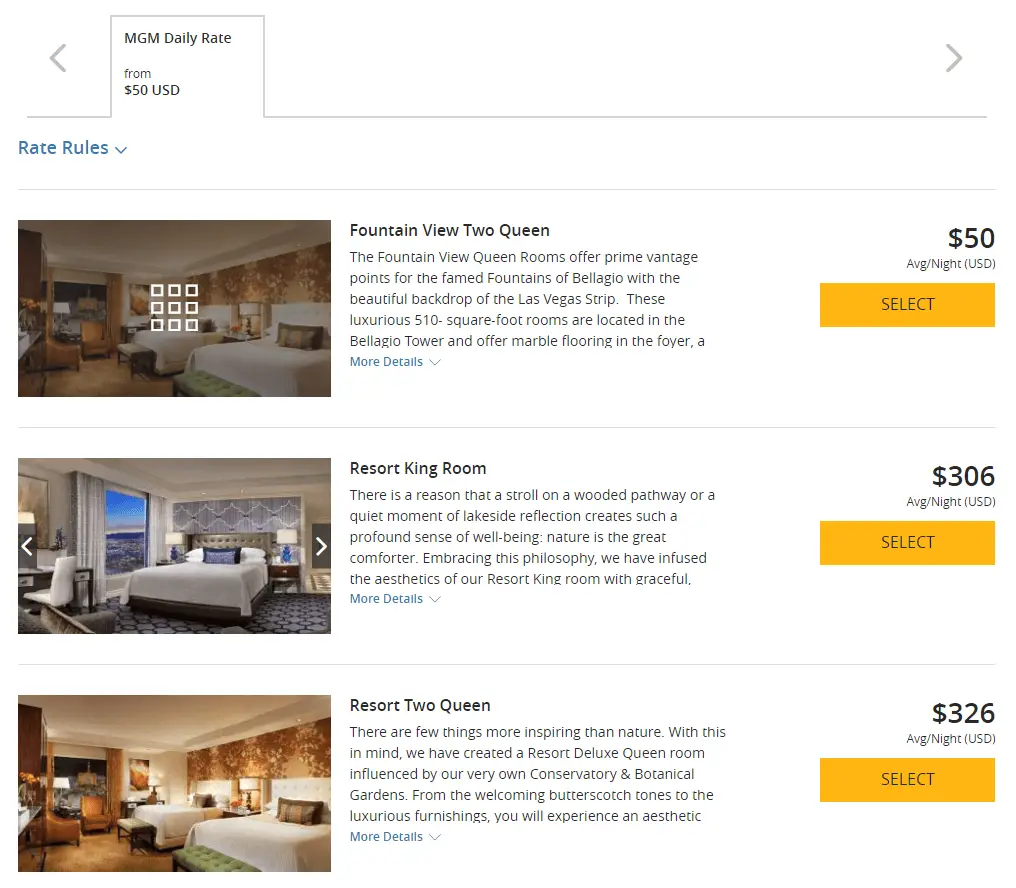This screenshot has width=1016, height=888.
Task: Click the previous rate arrow at top left
Action: coord(58,58)
